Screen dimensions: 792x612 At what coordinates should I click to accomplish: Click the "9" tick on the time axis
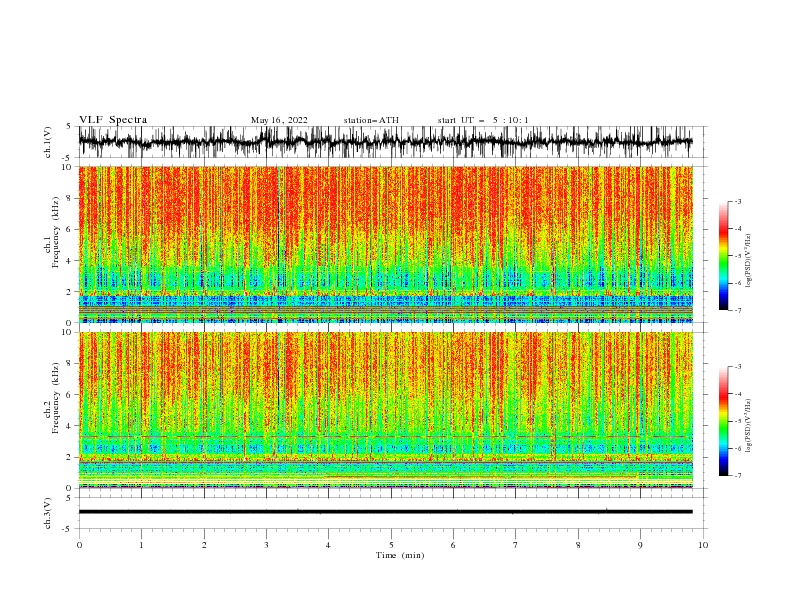click(x=640, y=545)
